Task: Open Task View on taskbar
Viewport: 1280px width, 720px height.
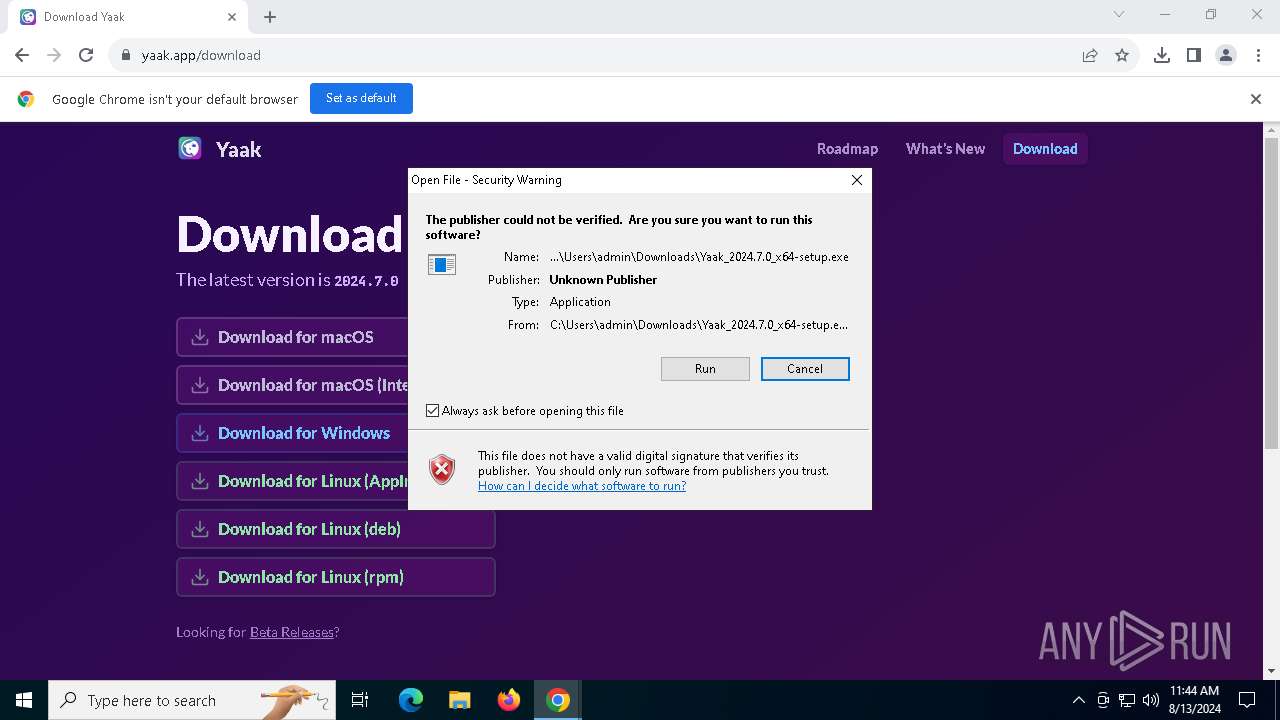Action: (360, 700)
